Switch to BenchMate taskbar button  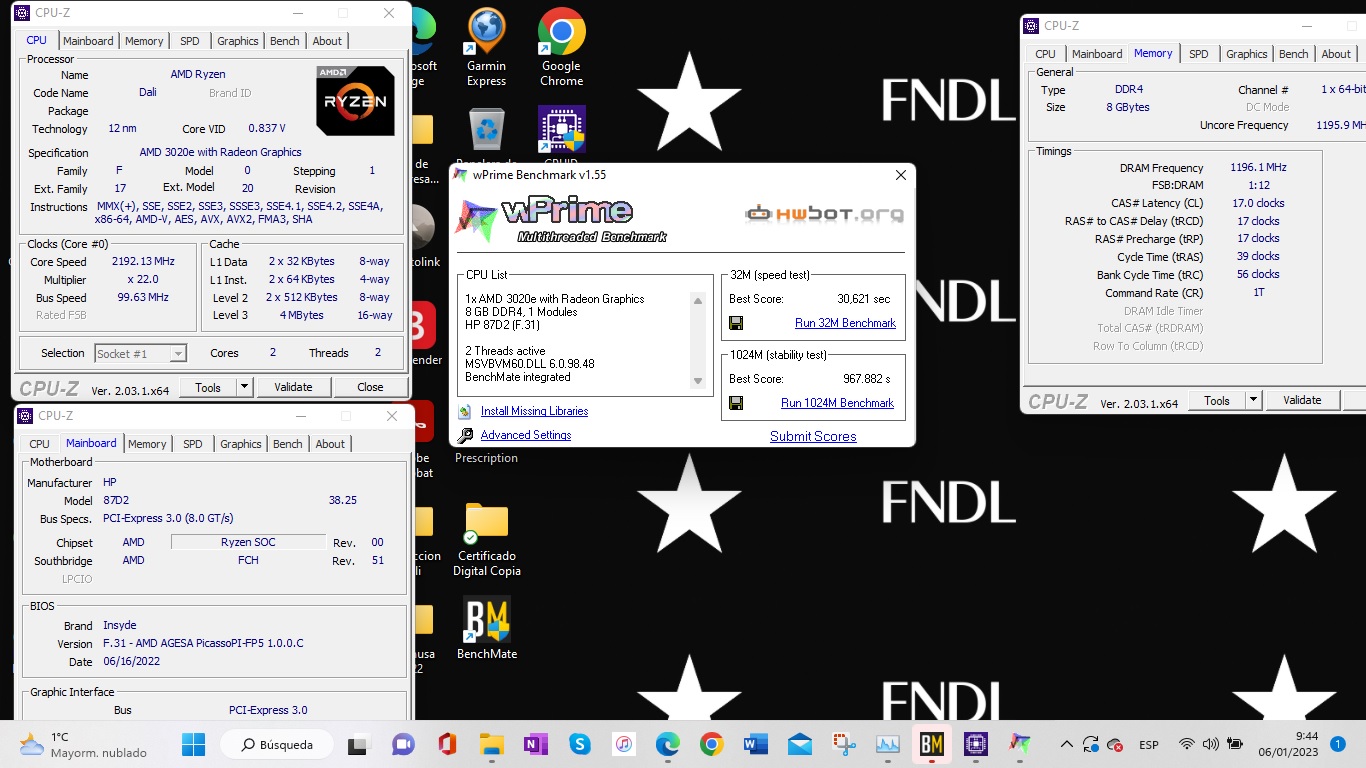[931, 744]
